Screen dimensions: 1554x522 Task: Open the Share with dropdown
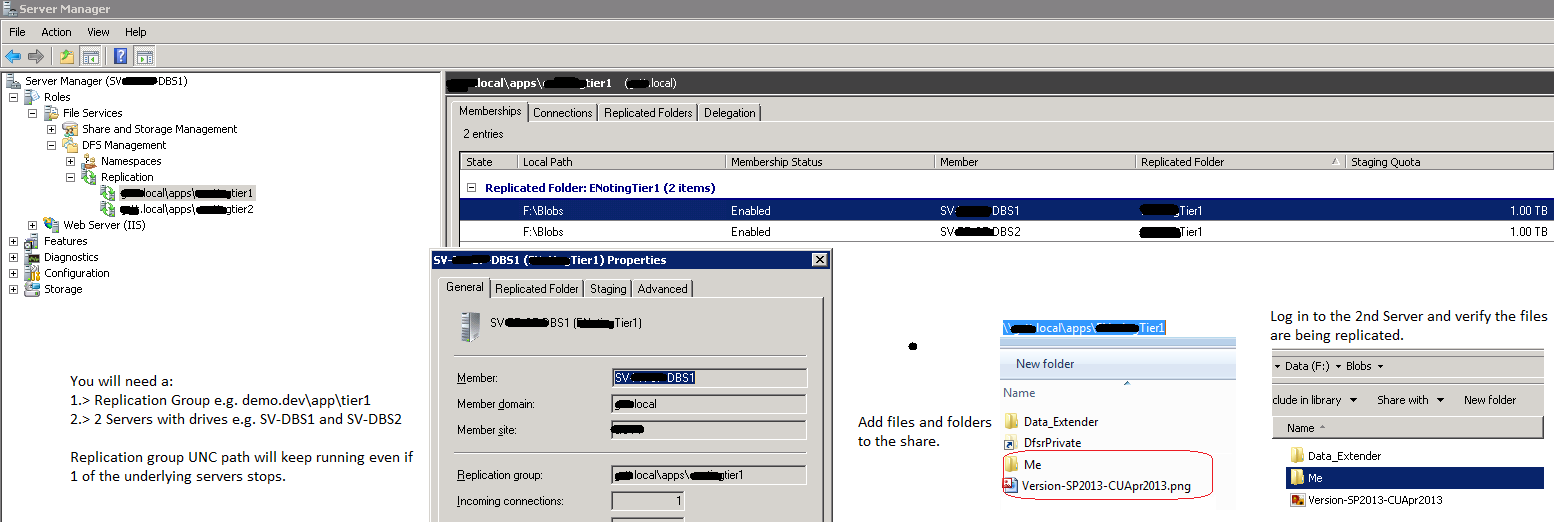1408,400
